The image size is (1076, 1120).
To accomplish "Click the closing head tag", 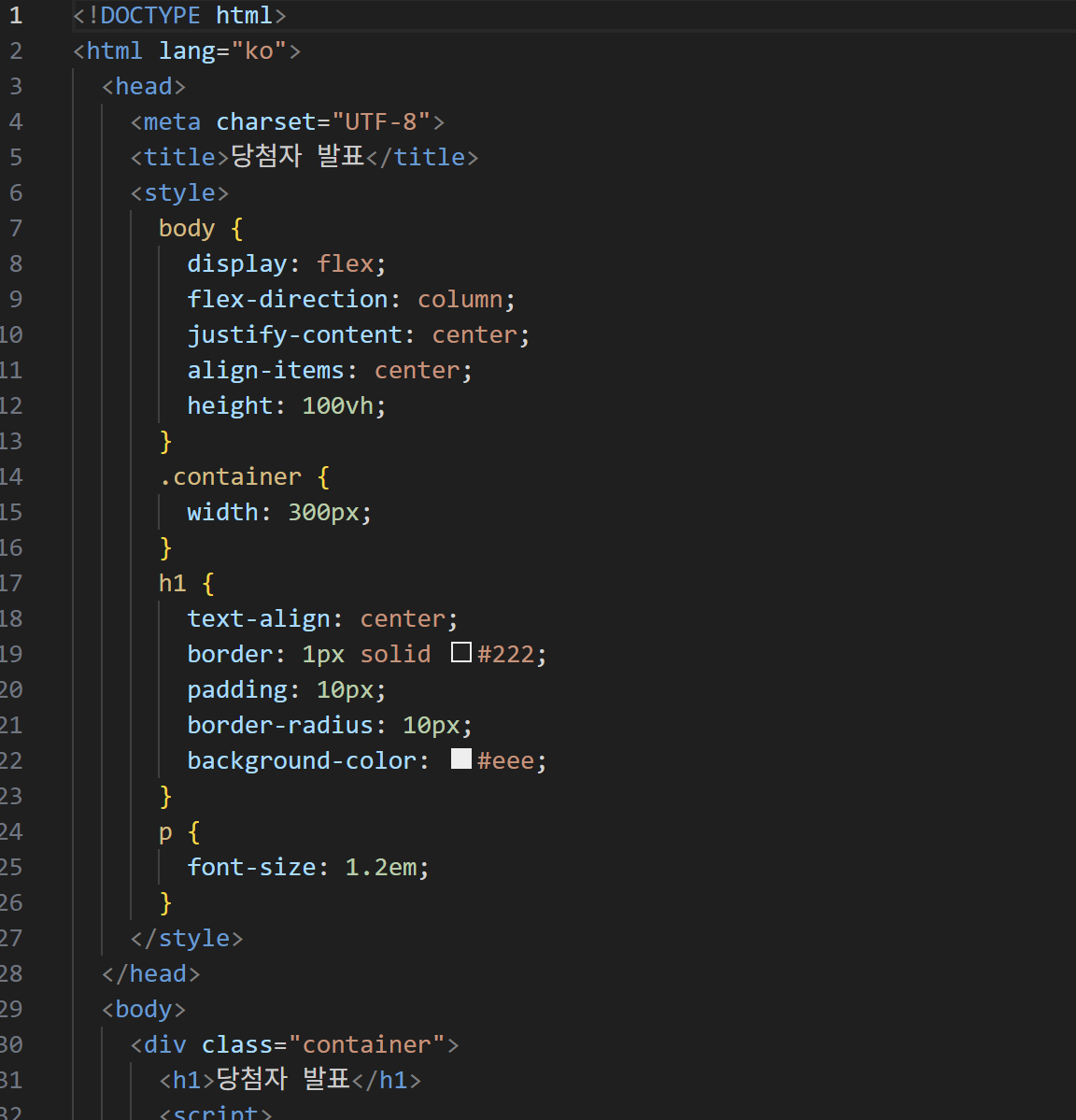I will 150,973.
